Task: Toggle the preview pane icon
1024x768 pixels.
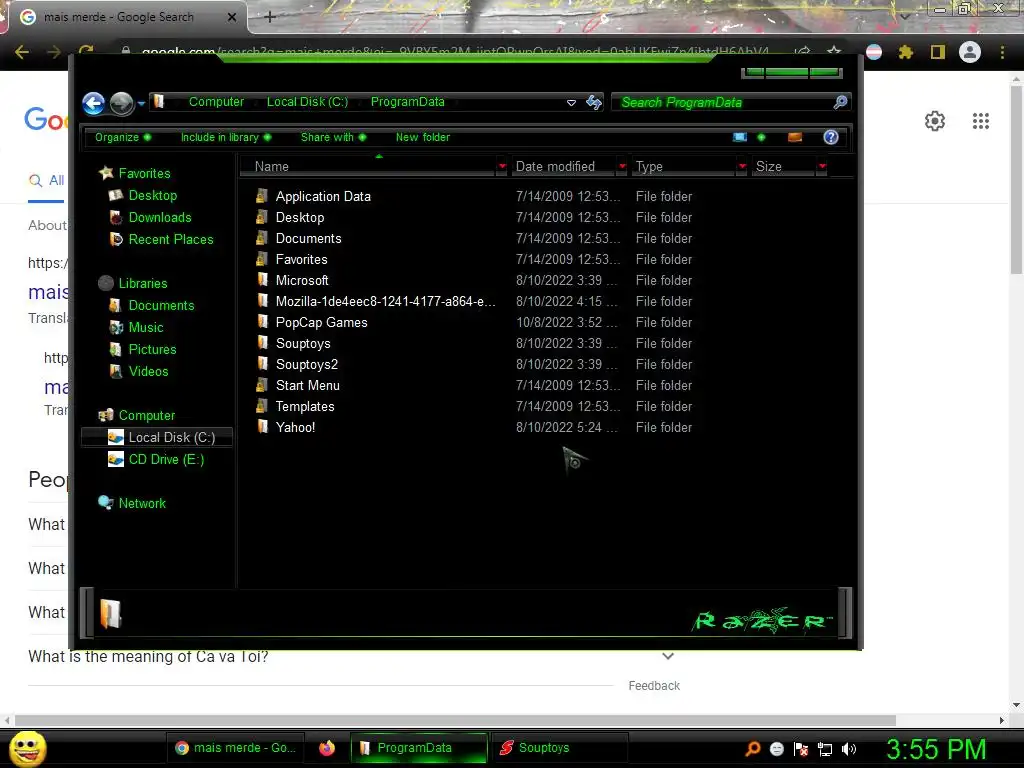Action: 795,137
